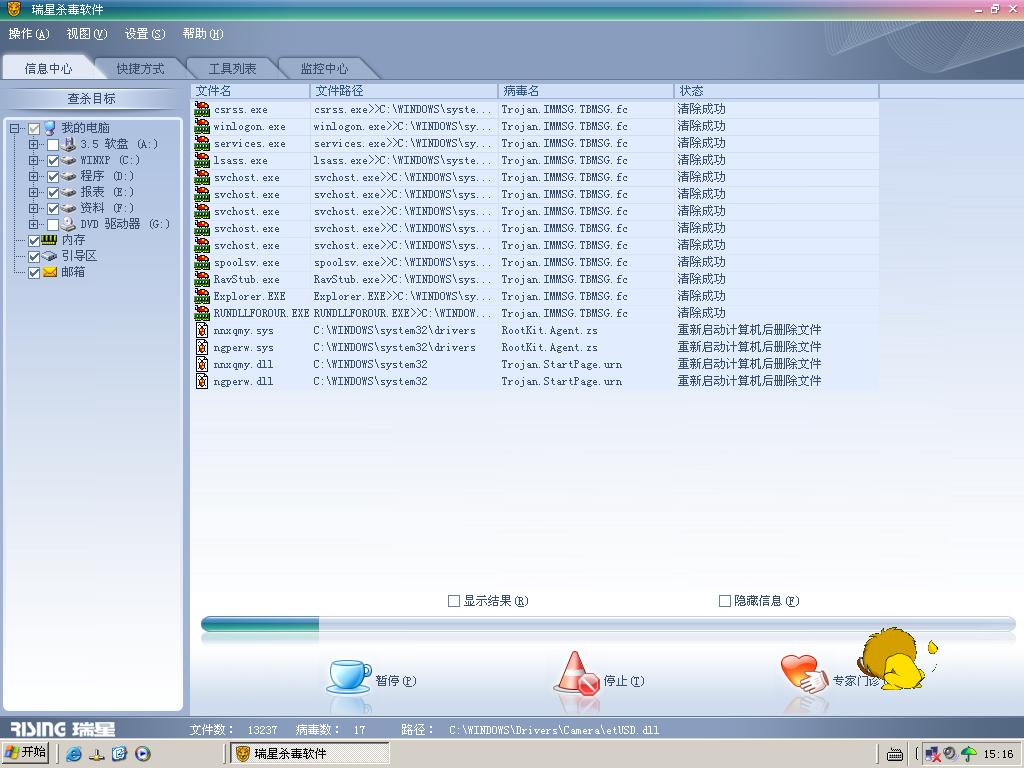Click the virus icon beside spoolsv.exe

point(202,262)
